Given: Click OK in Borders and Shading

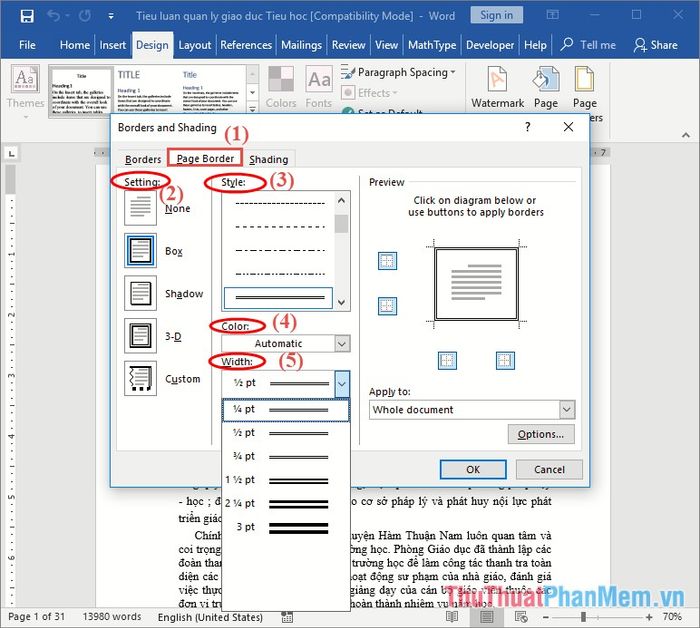Looking at the screenshot, I should [473, 470].
